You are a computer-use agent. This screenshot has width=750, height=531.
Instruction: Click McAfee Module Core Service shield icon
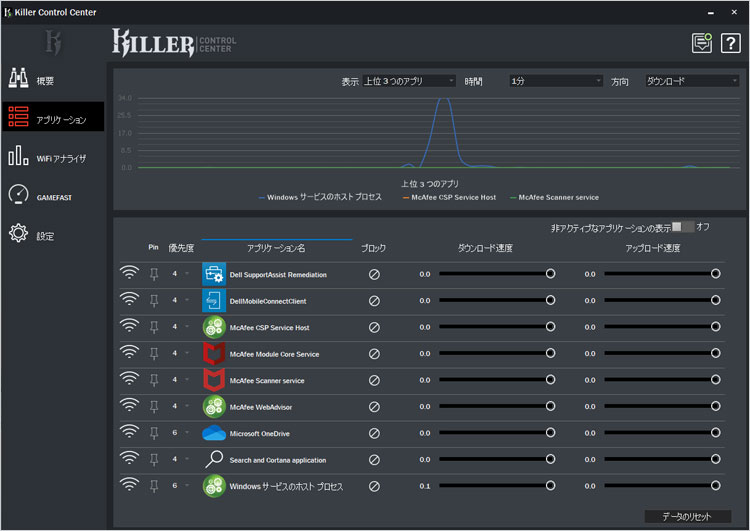pos(214,354)
